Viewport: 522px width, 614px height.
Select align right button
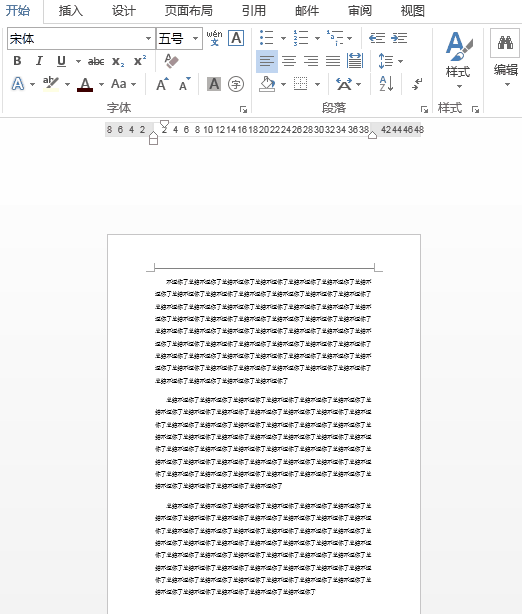(311, 61)
